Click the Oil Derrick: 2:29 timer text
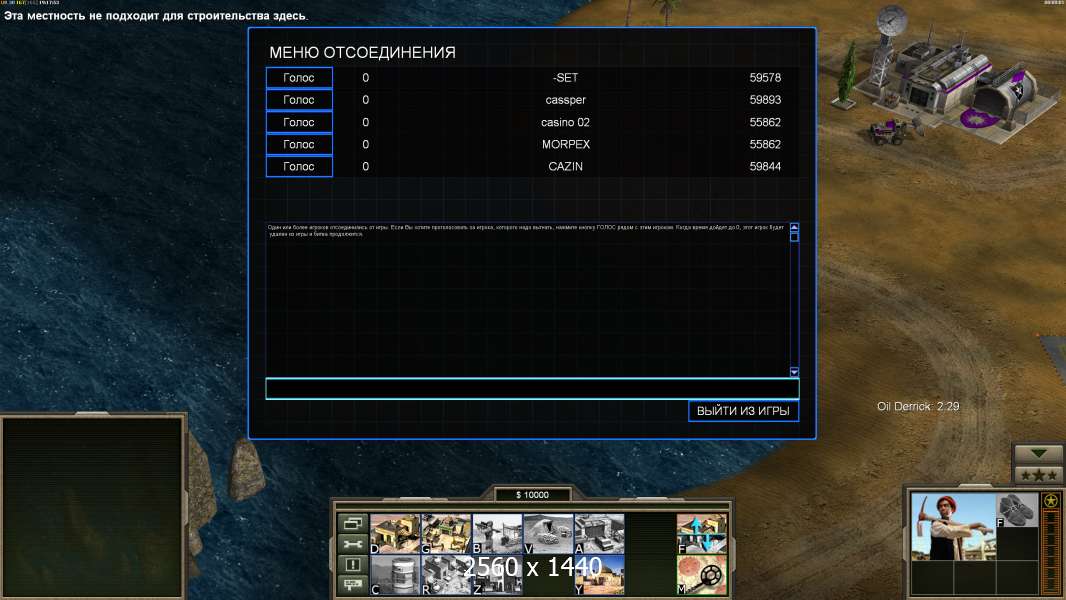This screenshot has height=600, width=1066. pyautogui.click(x=918, y=406)
